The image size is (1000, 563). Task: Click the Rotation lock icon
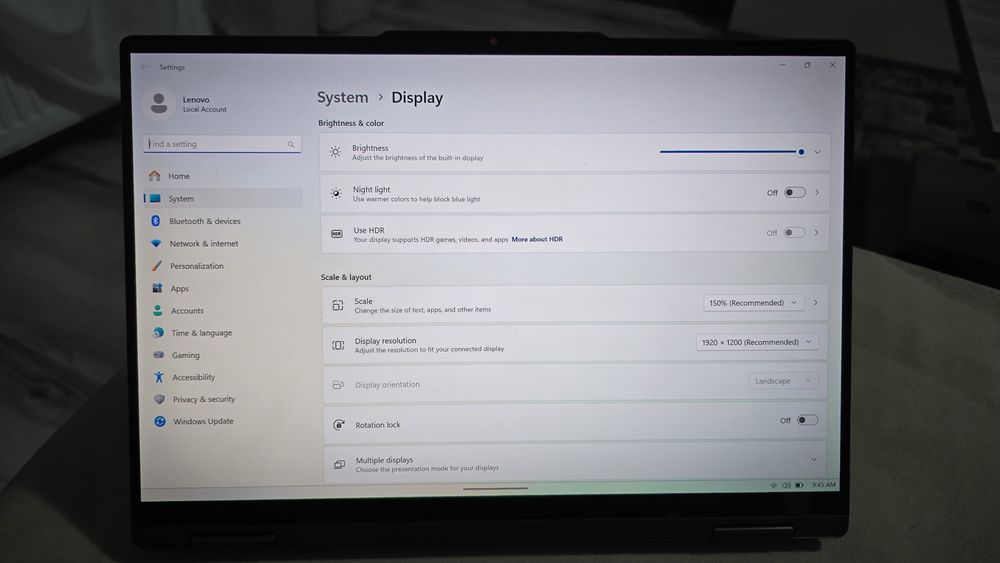pos(339,425)
